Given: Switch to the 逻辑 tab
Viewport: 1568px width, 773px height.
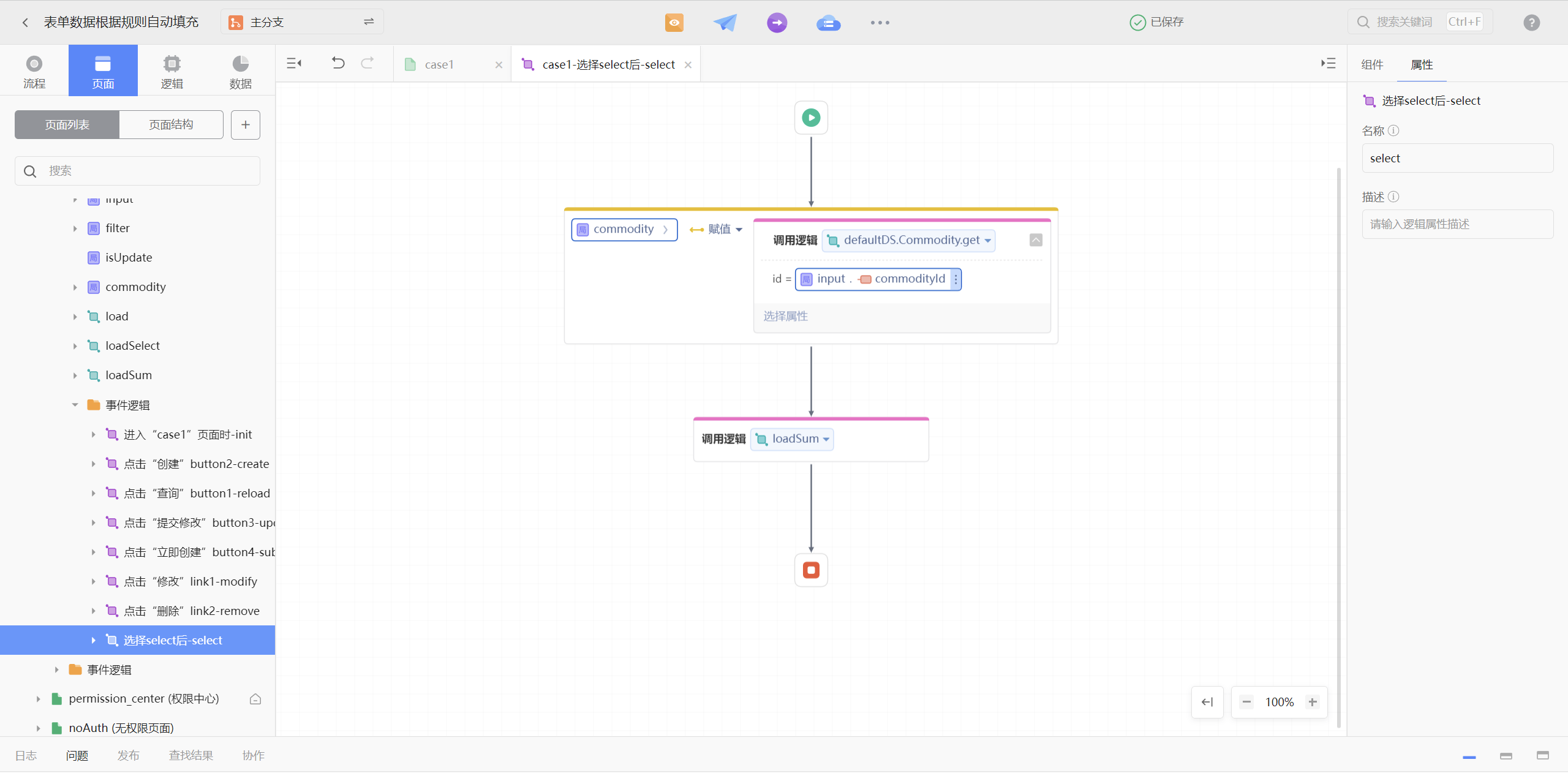Looking at the screenshot, I should point(172,70).
